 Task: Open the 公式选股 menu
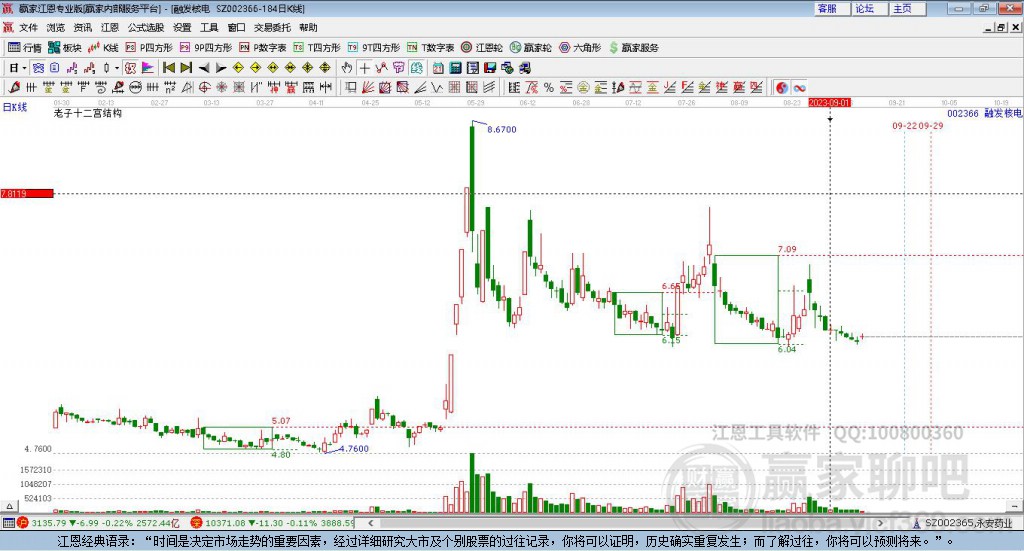[146, 27]
